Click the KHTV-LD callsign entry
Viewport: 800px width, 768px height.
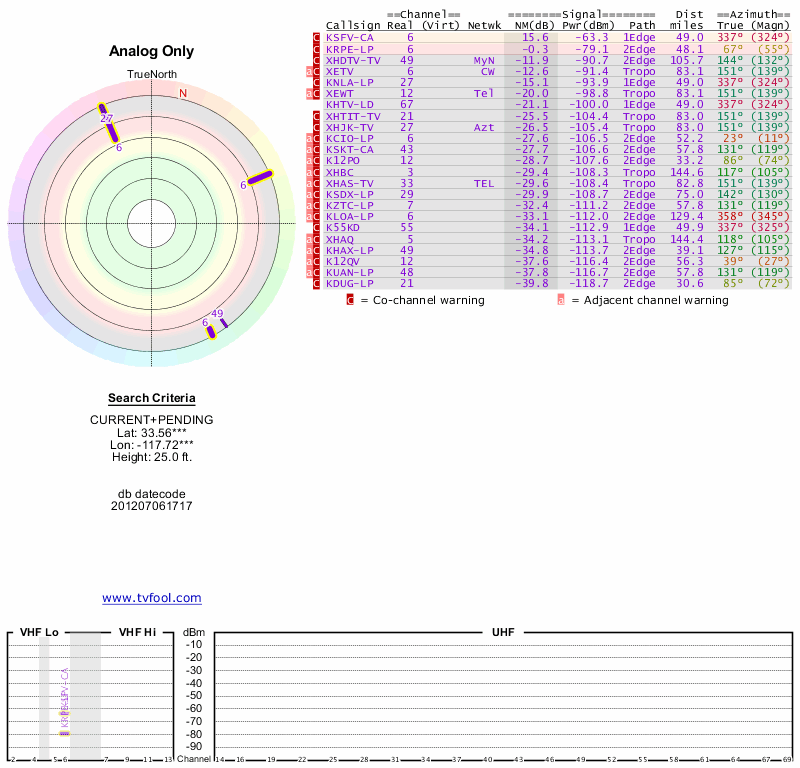point(349,105)
